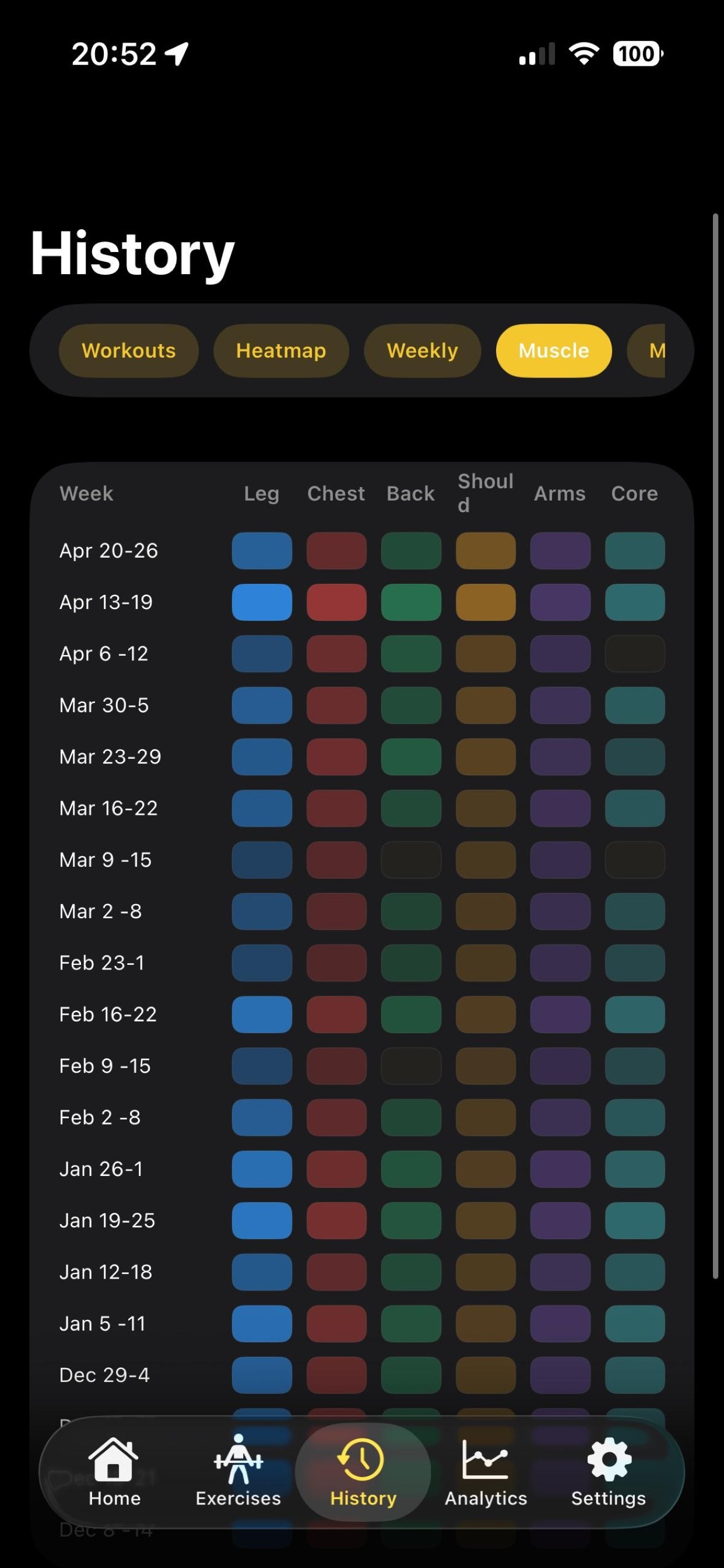Viewport: 724px width, 1568px height.
Task: Tap the cellular signal bars
Action: click(537, 54)
